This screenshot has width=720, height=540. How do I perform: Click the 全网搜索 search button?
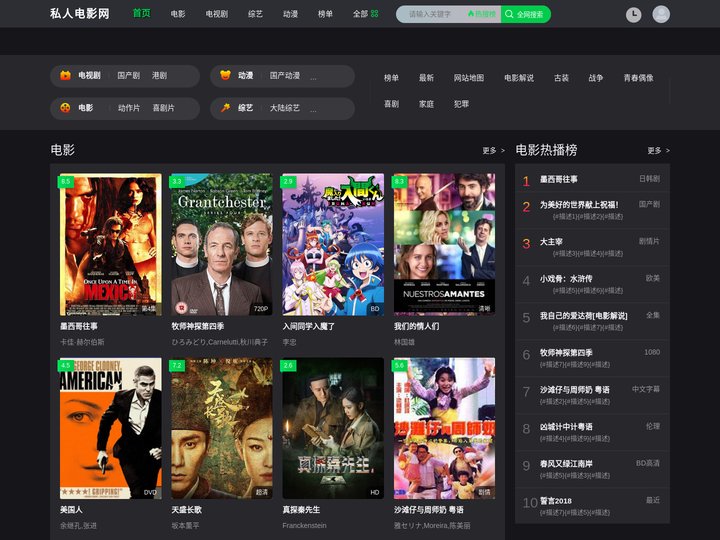click(526, 14)
